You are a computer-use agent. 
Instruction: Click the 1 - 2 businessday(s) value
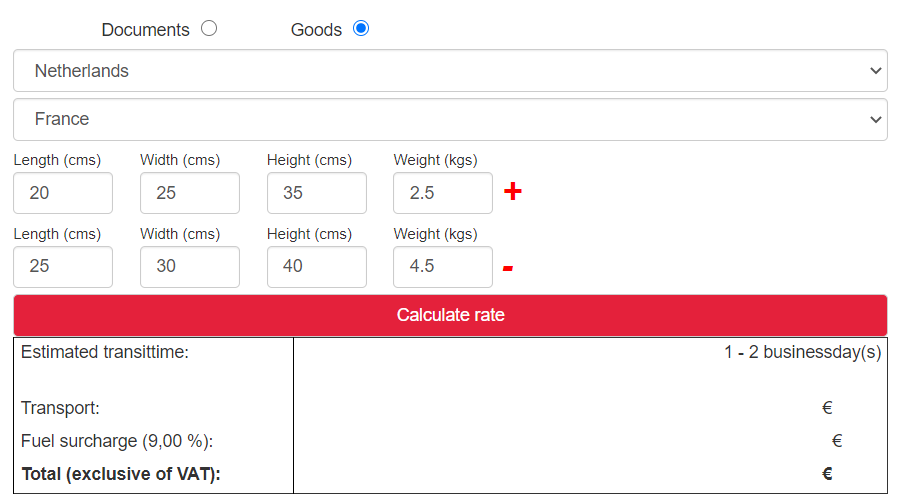click(x=802, y=352)
